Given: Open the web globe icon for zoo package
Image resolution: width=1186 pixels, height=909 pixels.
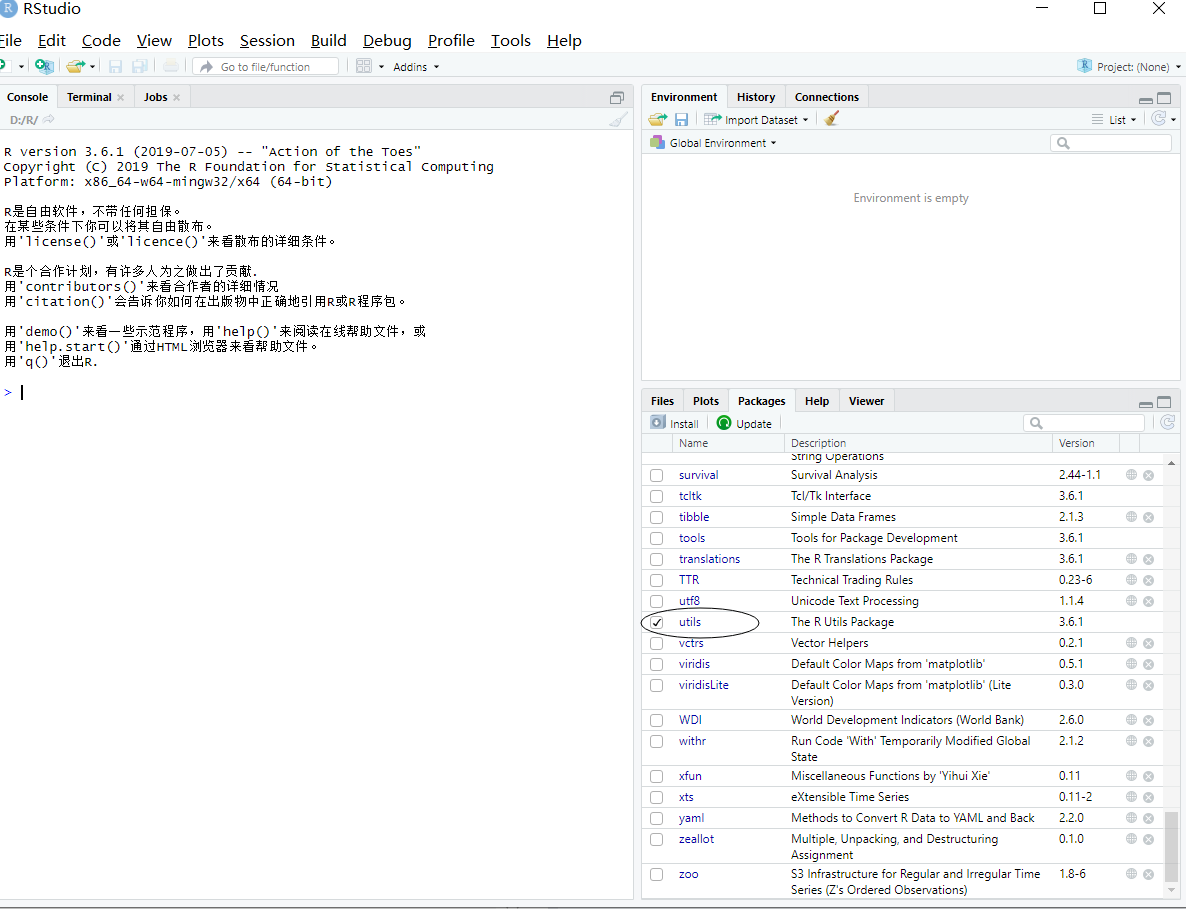Looking at the screenshot, I should 1132,873.
